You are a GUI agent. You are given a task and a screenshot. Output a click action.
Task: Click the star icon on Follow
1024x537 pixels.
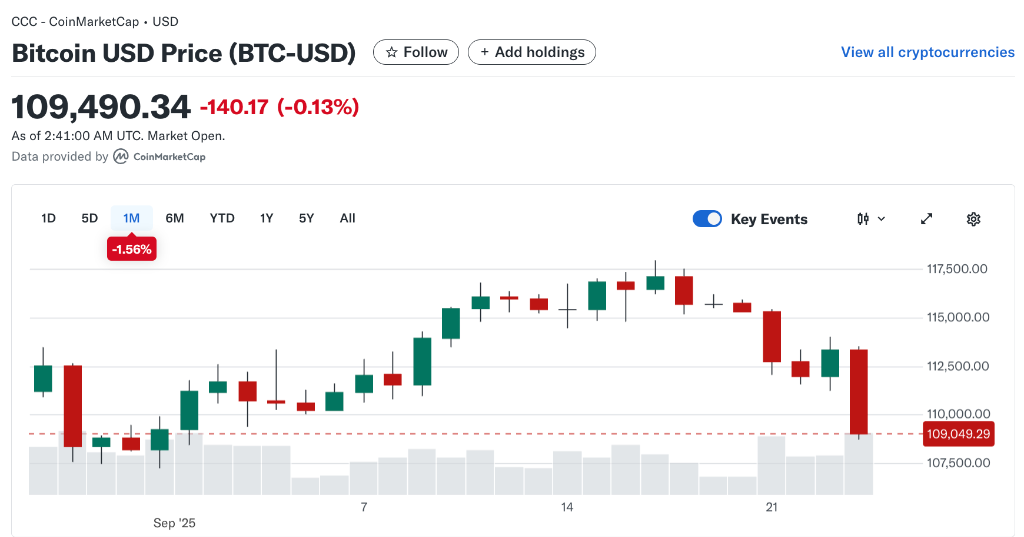pyautogui.click(x=392, y=52)
